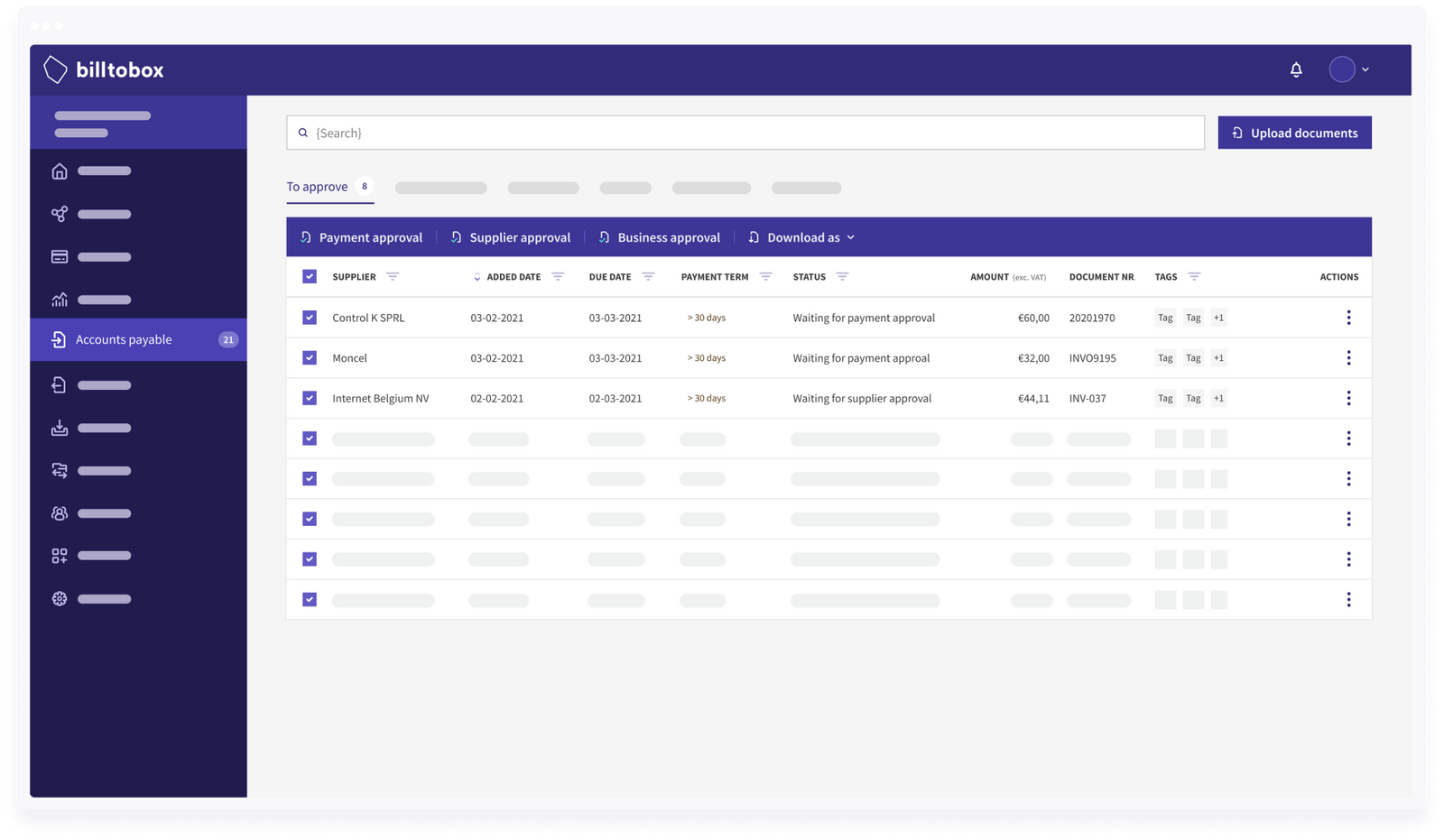
Task: Uncheck the Control K SPRL row checkbox
Action: click(x=310, y=318)
